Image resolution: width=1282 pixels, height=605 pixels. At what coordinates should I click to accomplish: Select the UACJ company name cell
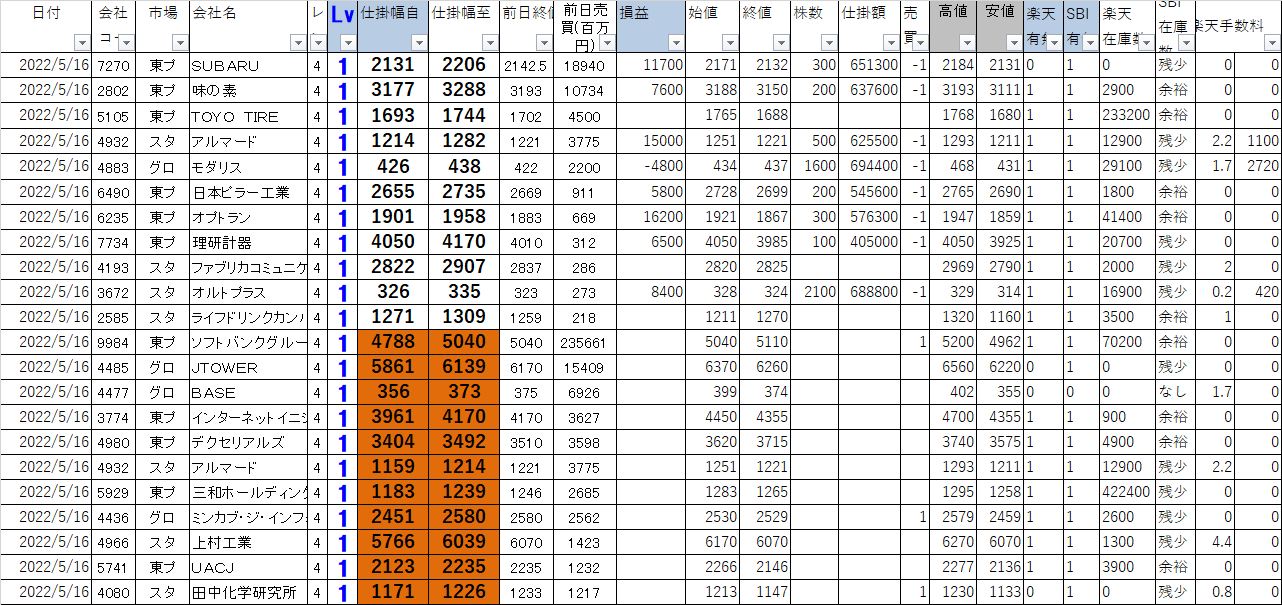249,567
